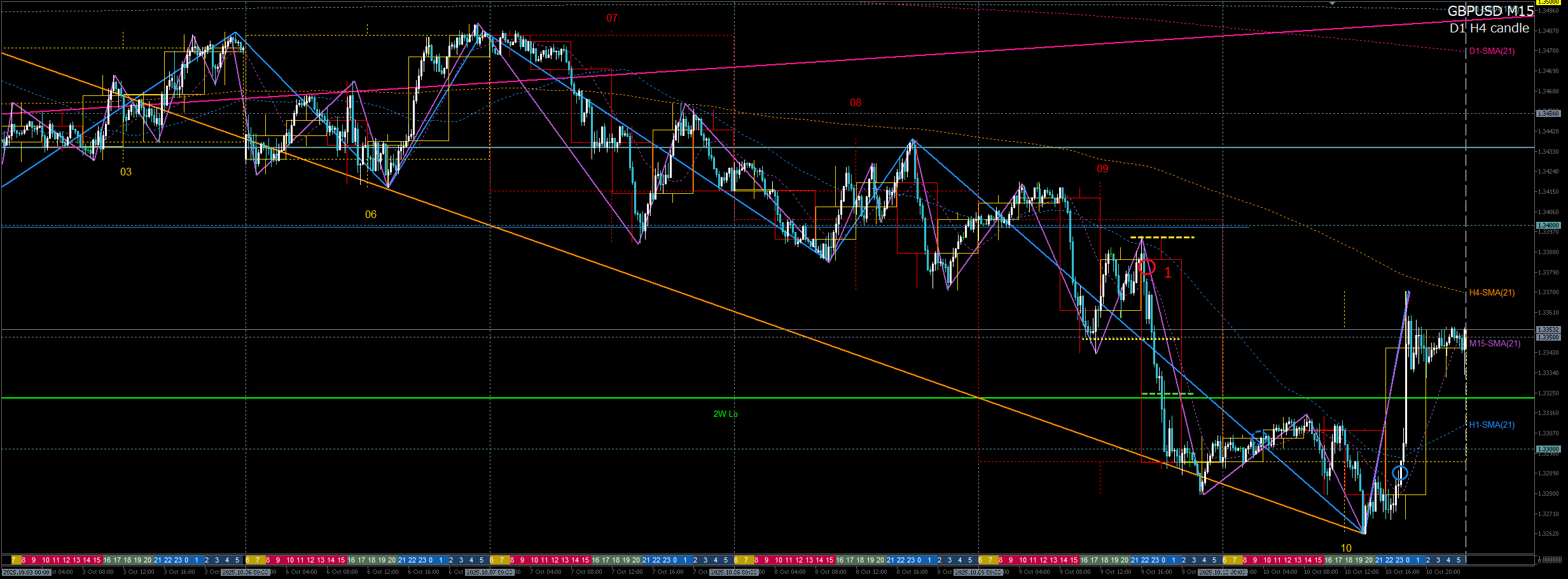
Task: Select the 2025.10.07 00:00 date marker
Action: click(x=489, y=573)
